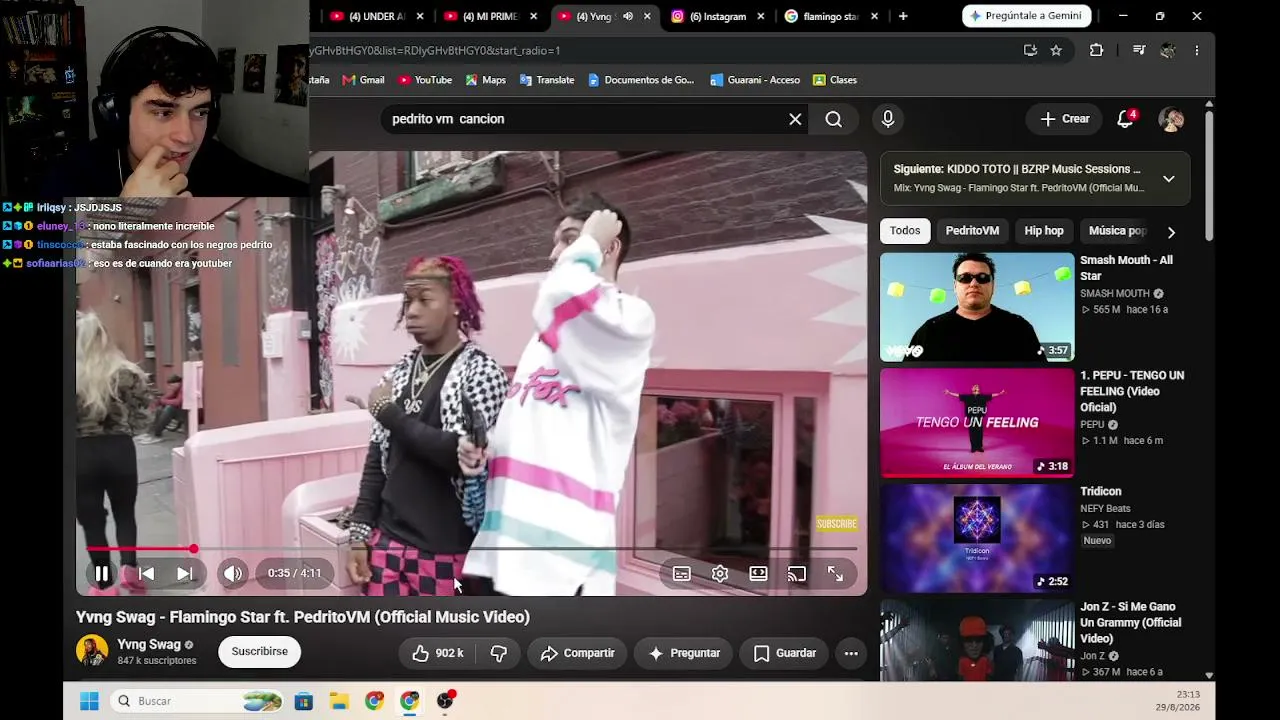Open the Preguntar AI button
1280x720 pixels.
(x=684, y=653)
